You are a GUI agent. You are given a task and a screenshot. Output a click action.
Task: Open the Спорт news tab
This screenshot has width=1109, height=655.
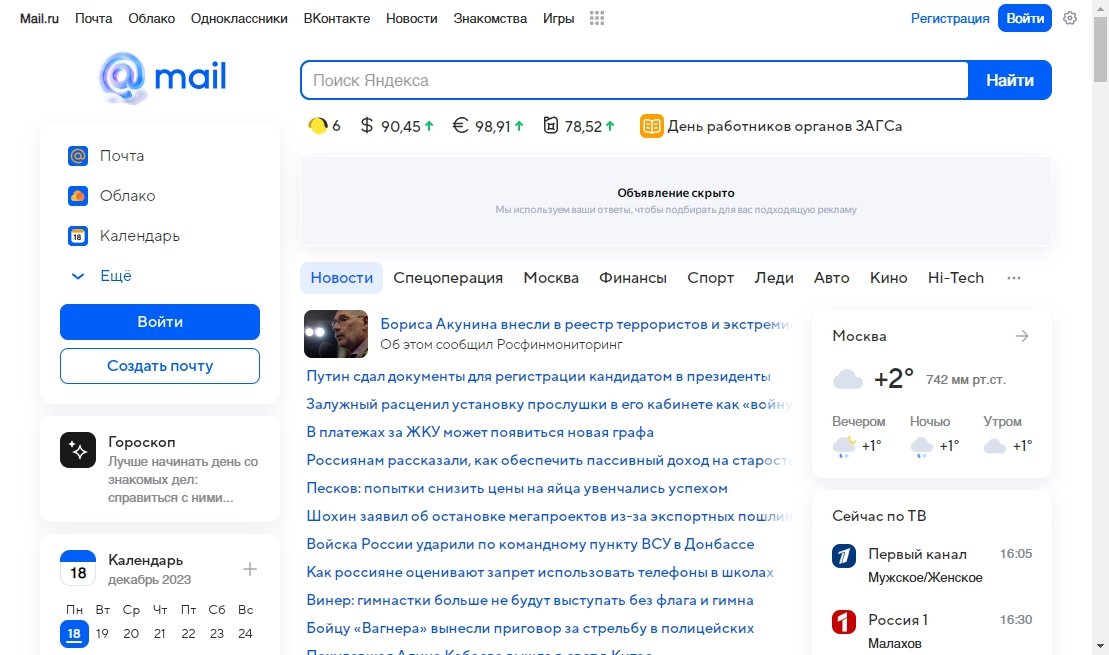710,278
